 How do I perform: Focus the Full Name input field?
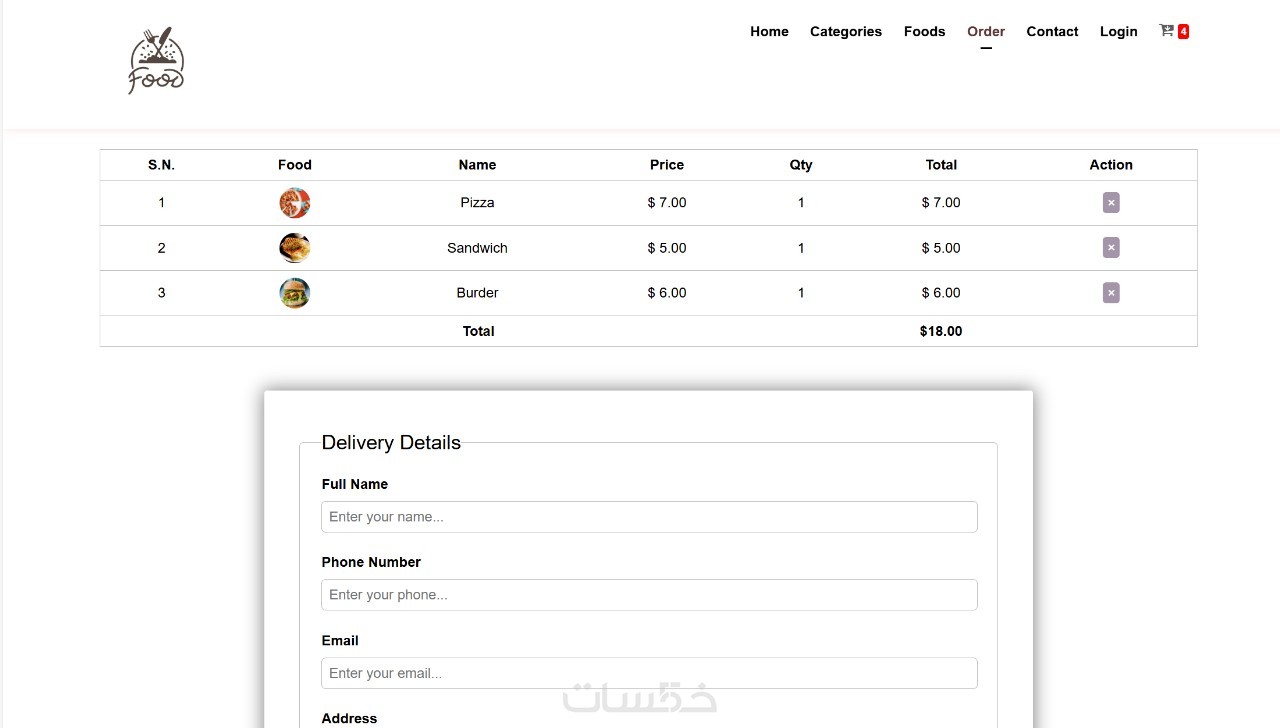(649, 517)
